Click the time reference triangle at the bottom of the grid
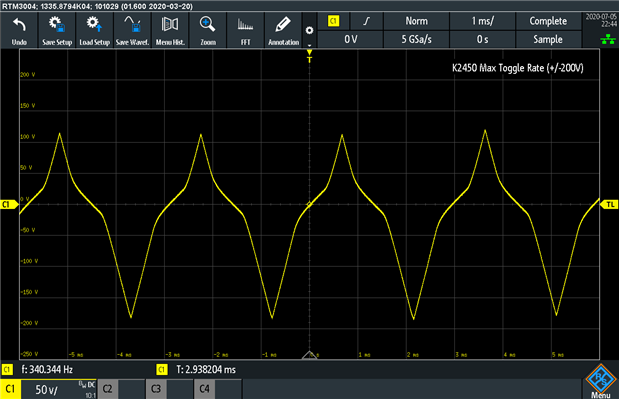This screenshot has height=399, width=619. coord(310,355)
